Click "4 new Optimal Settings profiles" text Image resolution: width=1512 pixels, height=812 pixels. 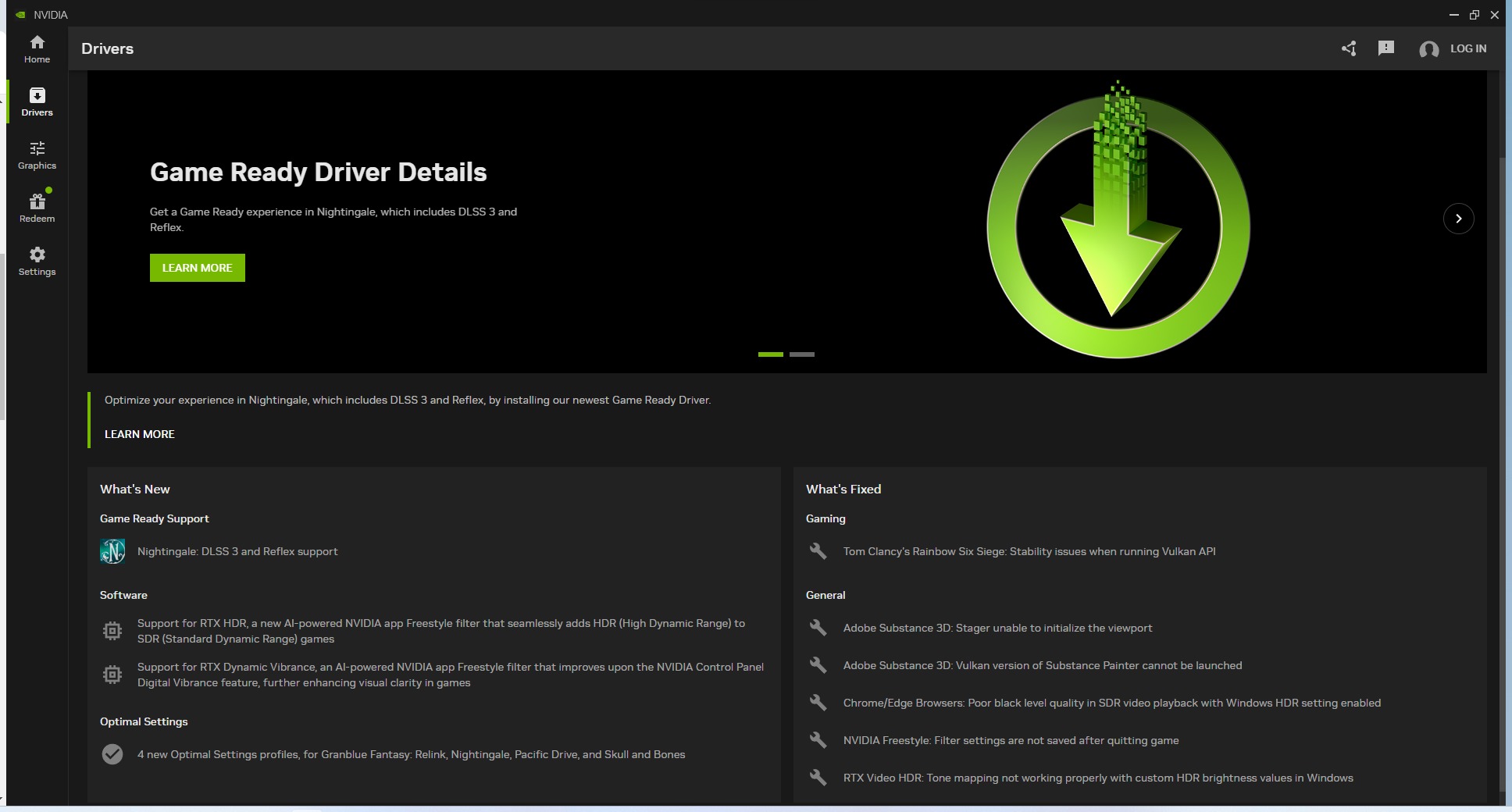[411, 754]
